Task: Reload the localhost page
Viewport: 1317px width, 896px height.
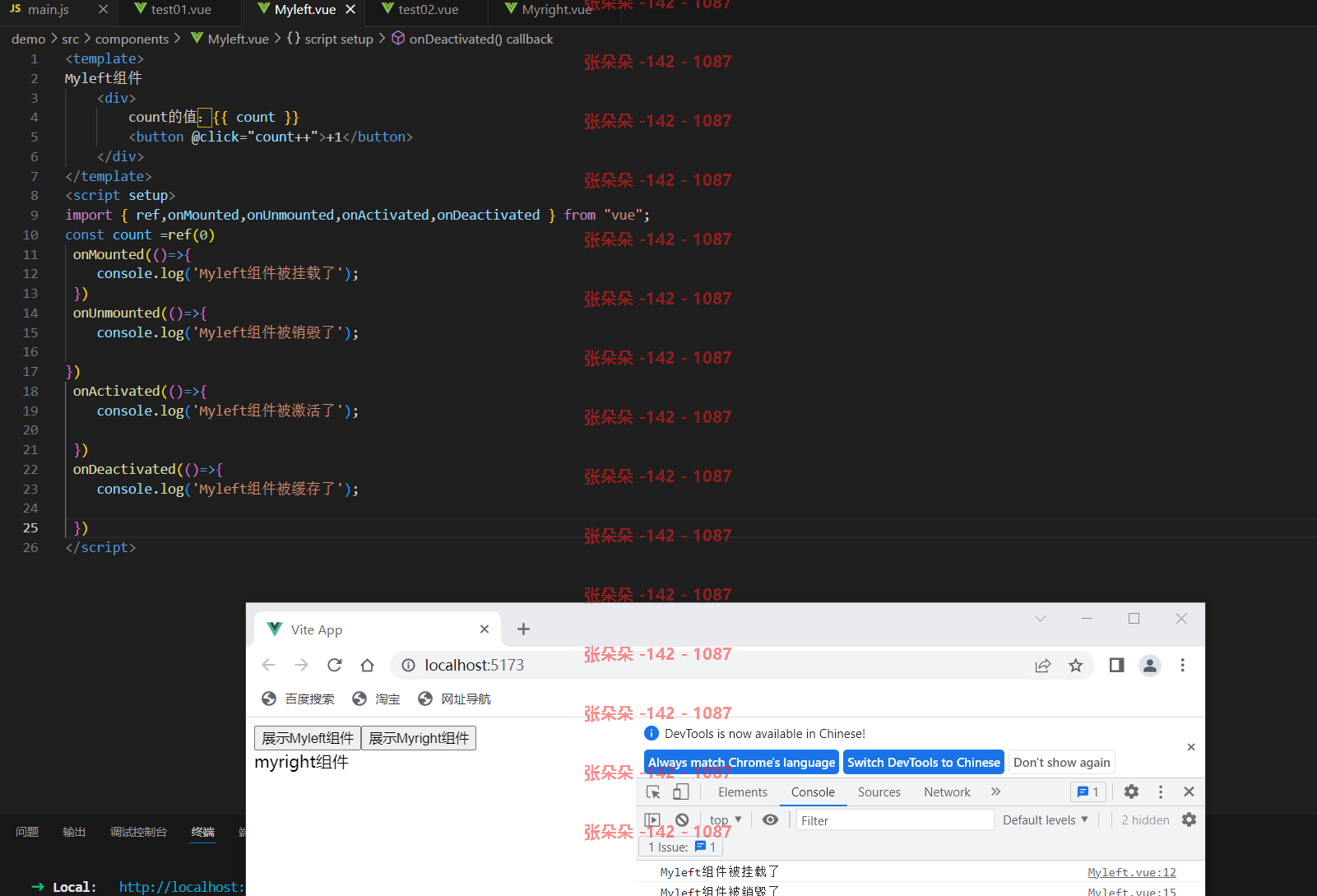Action: (334, 665)
